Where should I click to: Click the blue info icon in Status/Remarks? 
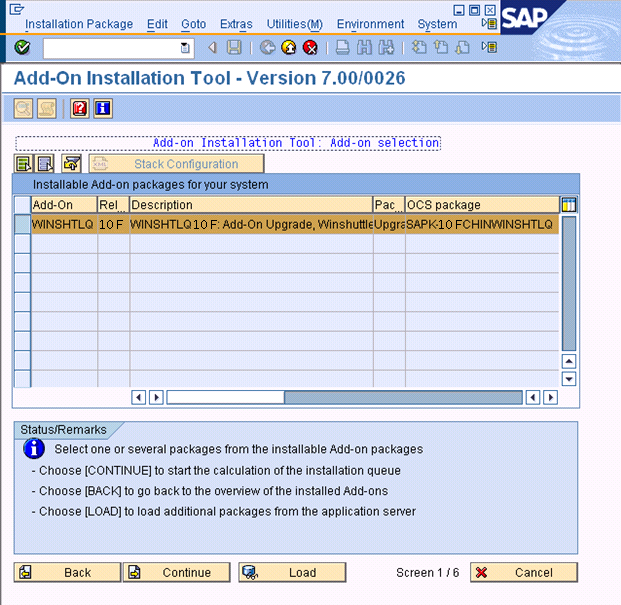34,449
